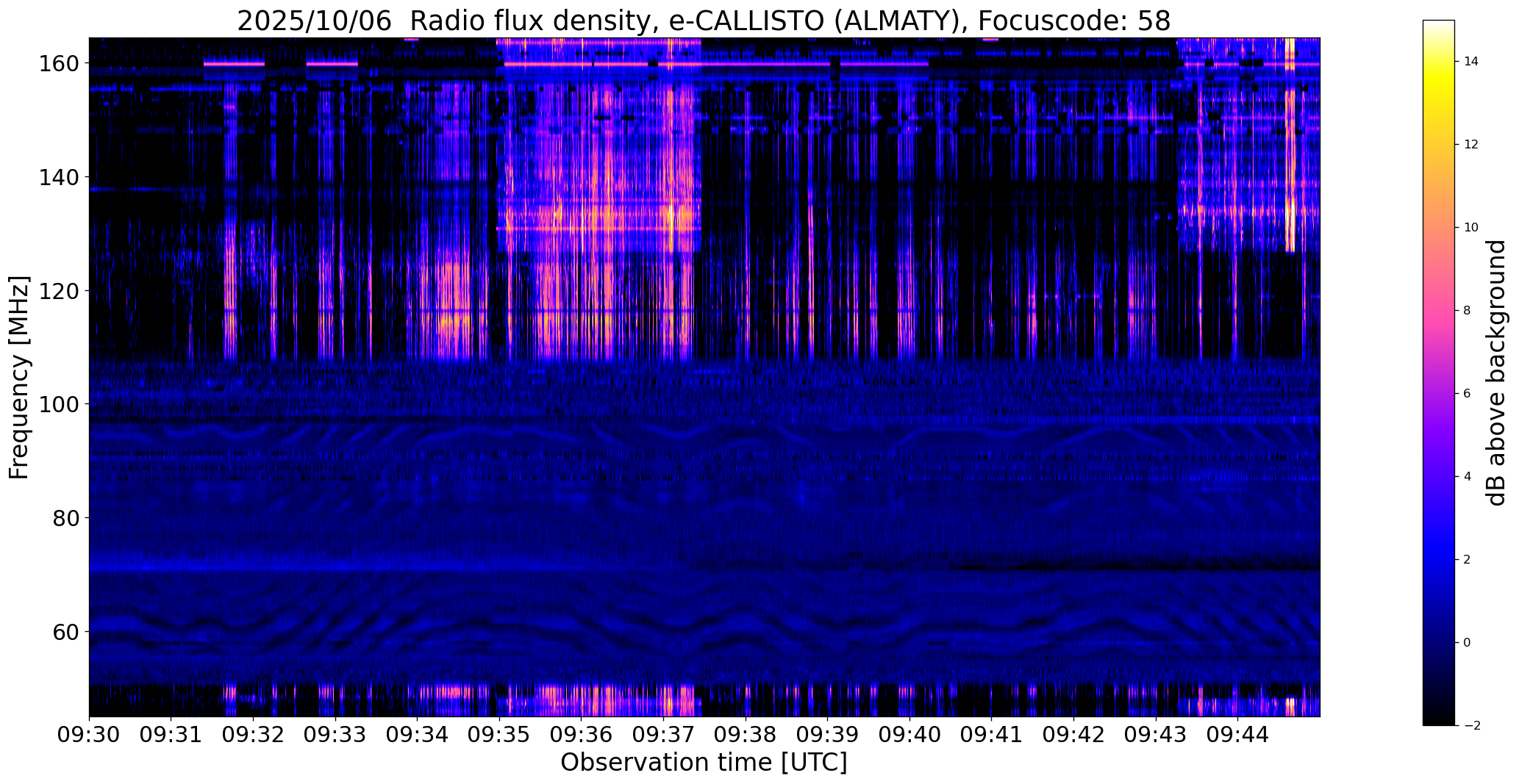Click the 09:36 time tick label
This screenshot has height=784, width=1519.
coord(582,735)
